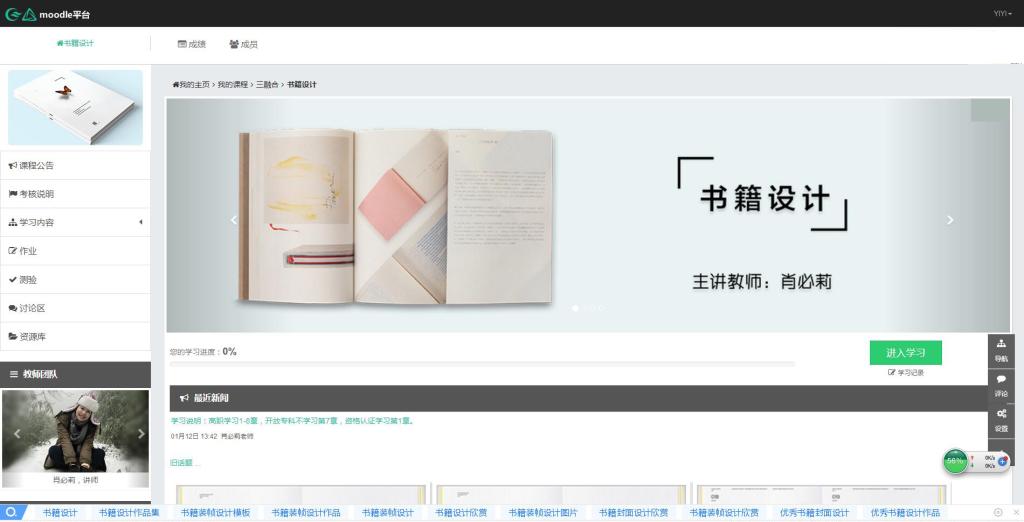
Task: Click the blue search icon in bottom bar
Action: 12,512
